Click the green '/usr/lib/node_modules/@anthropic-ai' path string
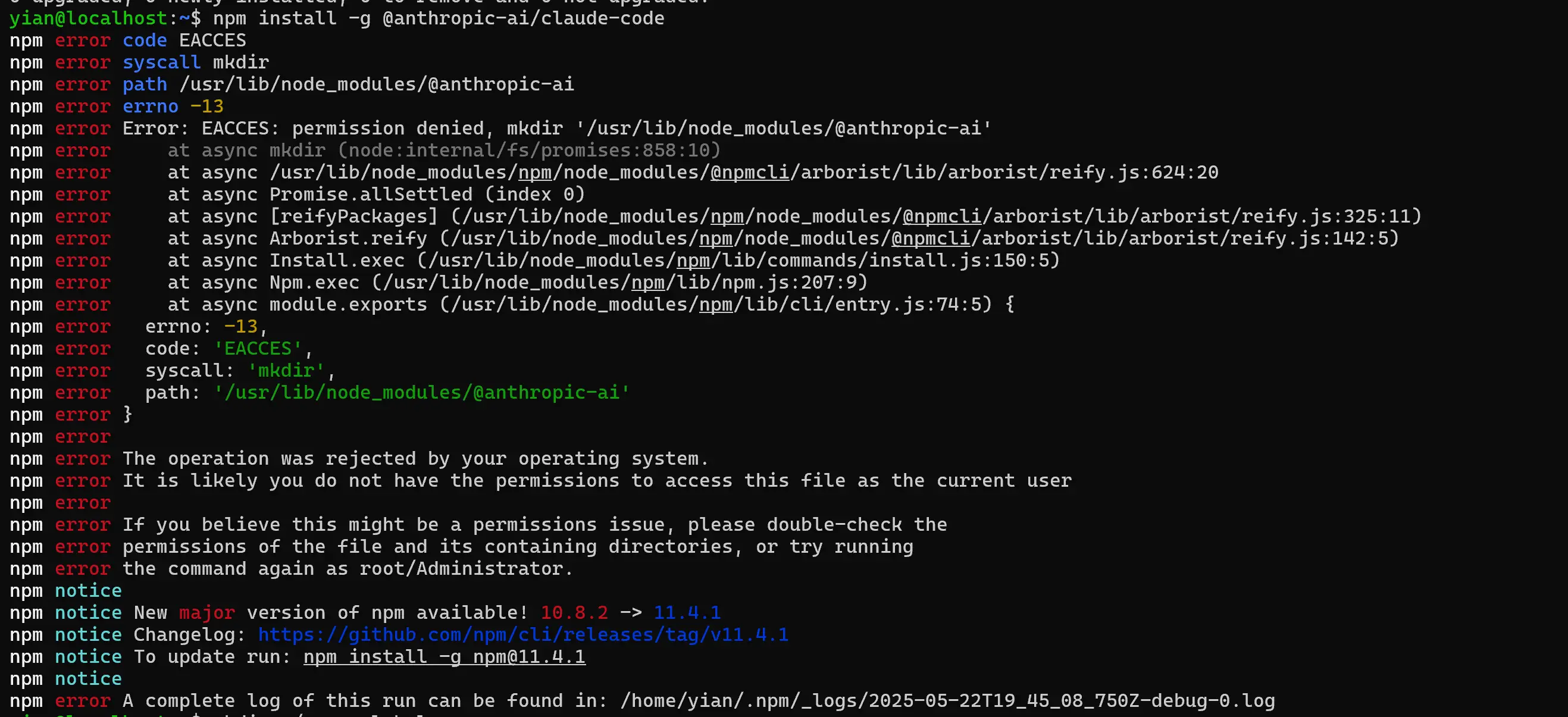 421,393
